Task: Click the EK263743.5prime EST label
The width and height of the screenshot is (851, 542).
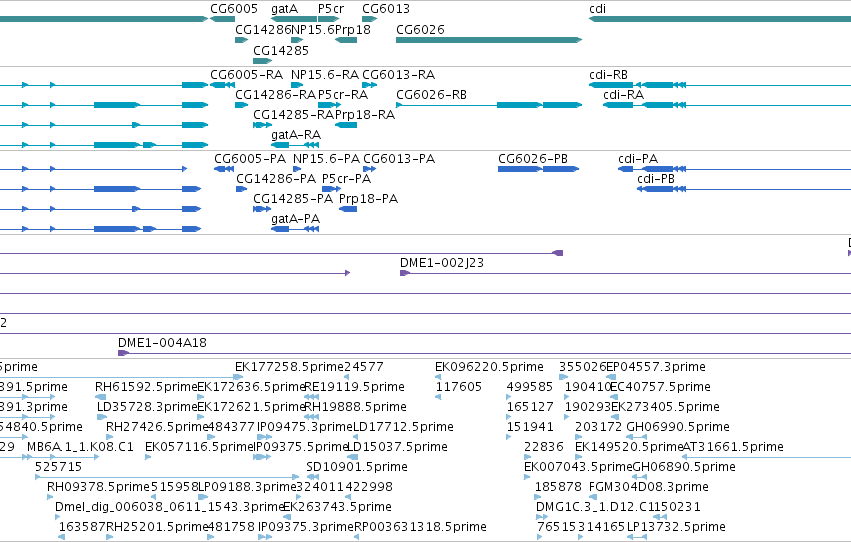Action: pos(337,507)
